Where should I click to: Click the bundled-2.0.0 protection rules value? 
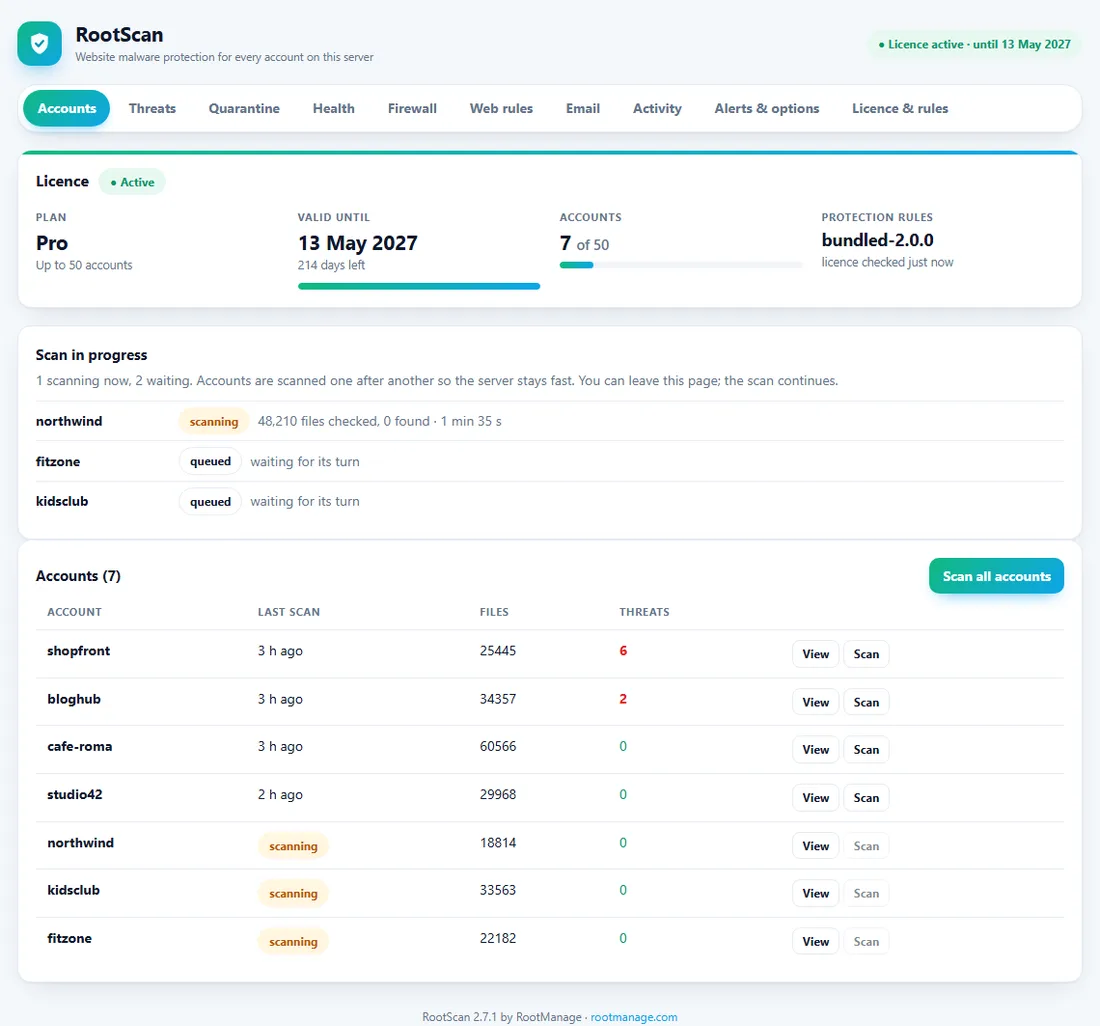(878, 240)
